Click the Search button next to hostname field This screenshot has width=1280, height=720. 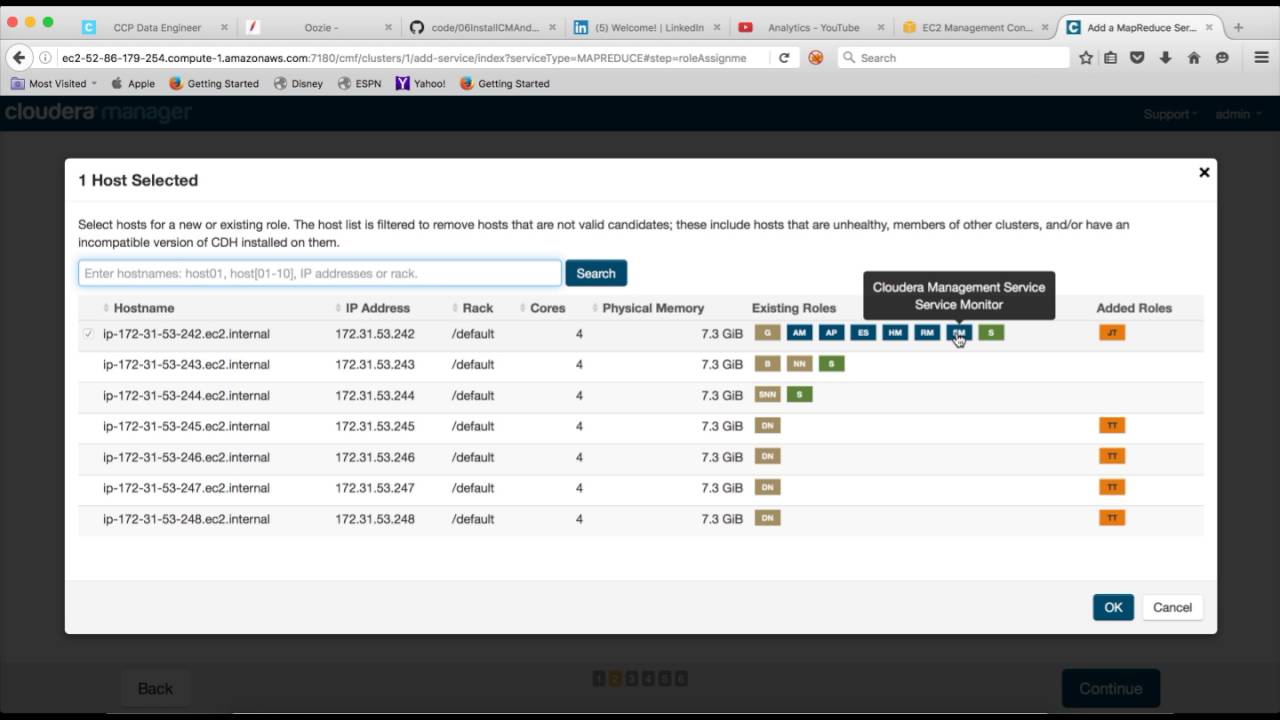click(x=596, y=273)
